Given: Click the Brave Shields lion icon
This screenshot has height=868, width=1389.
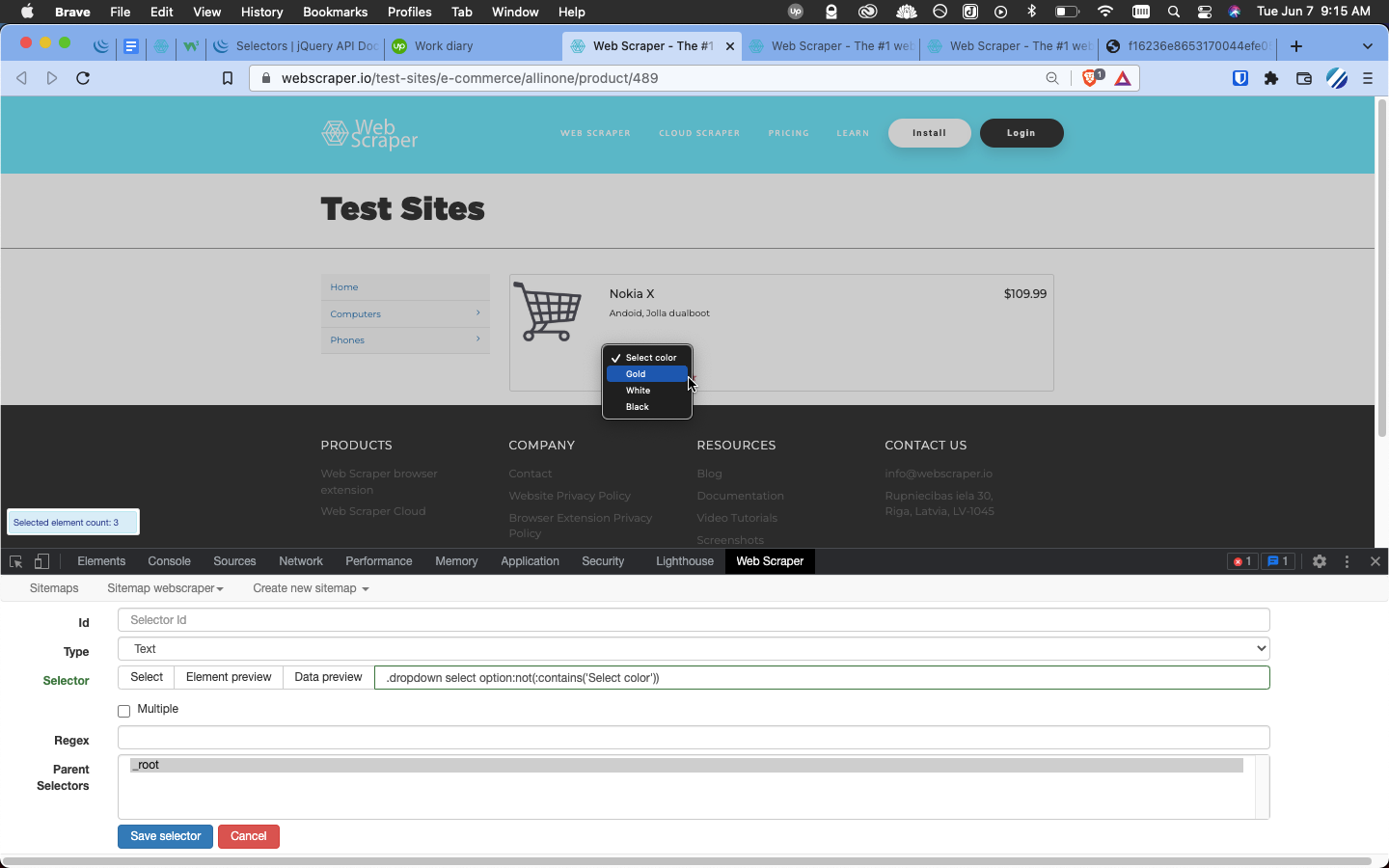Looking at the screenshot, I should (x=1090, y=78).
